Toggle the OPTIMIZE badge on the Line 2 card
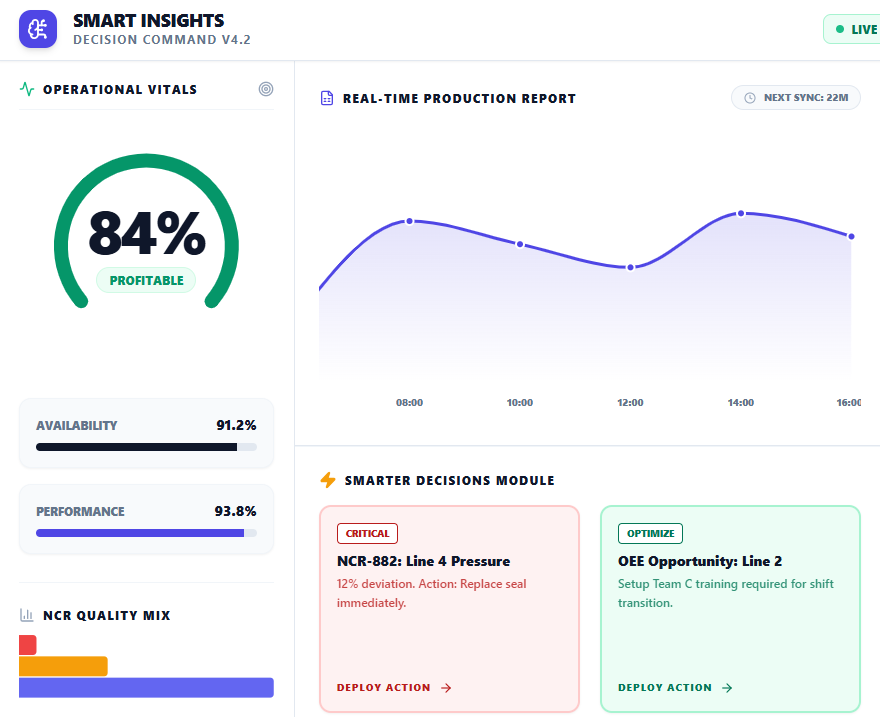Viewport: 880px width, 717px height. (x=650, y=533)
